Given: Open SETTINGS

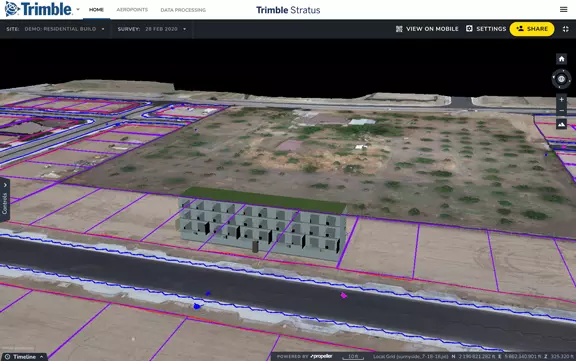Looking at the screenshot, I should click(486, 29).
